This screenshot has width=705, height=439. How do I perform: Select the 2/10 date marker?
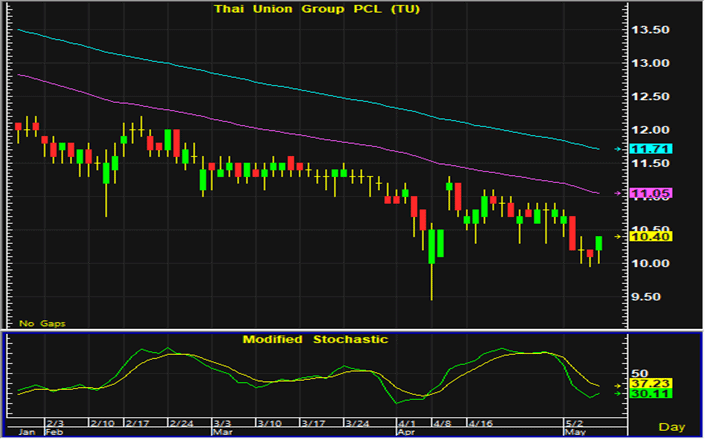103,424
